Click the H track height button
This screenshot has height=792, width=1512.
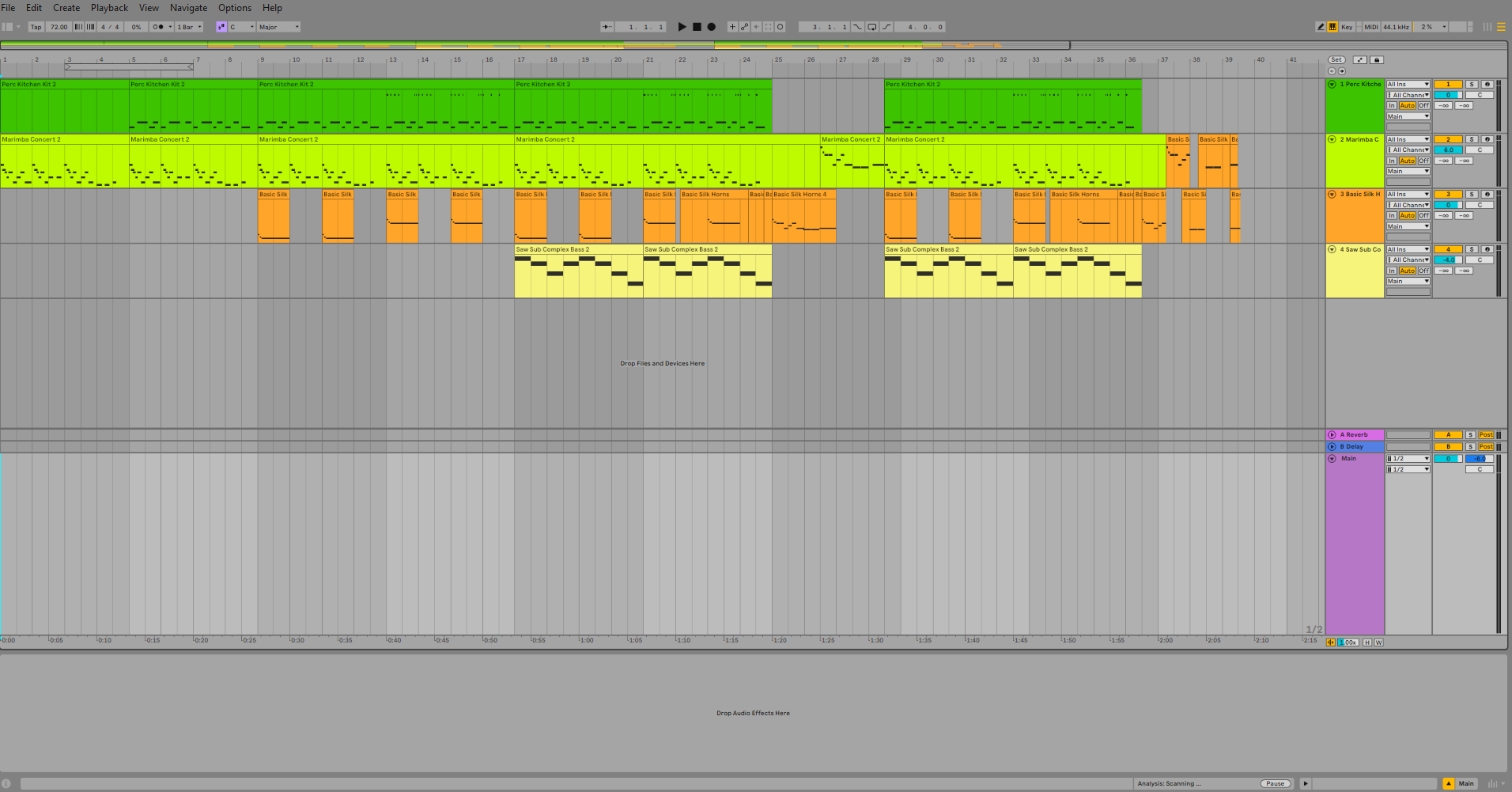(1367, 642)
